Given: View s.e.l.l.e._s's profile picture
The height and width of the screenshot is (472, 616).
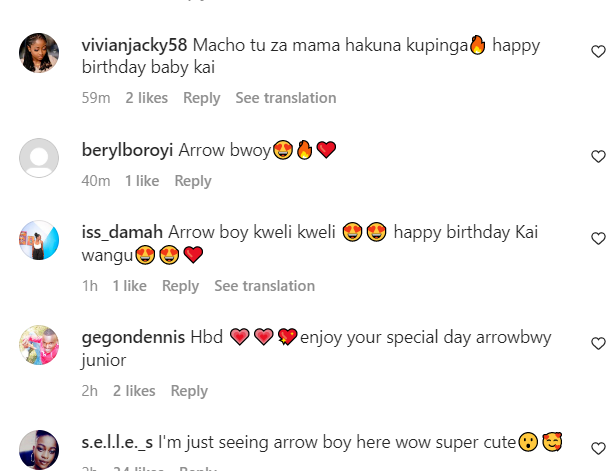Looking at the screenshot, I should click(41, 449).
